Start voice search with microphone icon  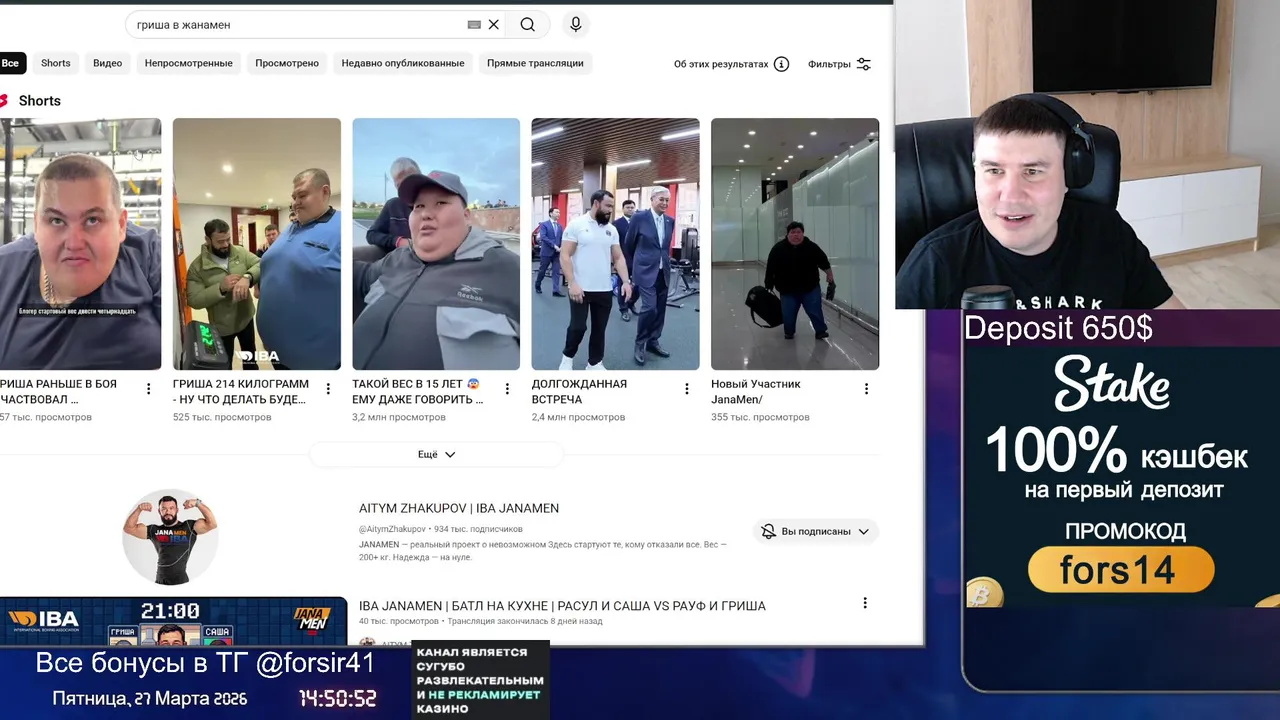(x=575, y=25)
